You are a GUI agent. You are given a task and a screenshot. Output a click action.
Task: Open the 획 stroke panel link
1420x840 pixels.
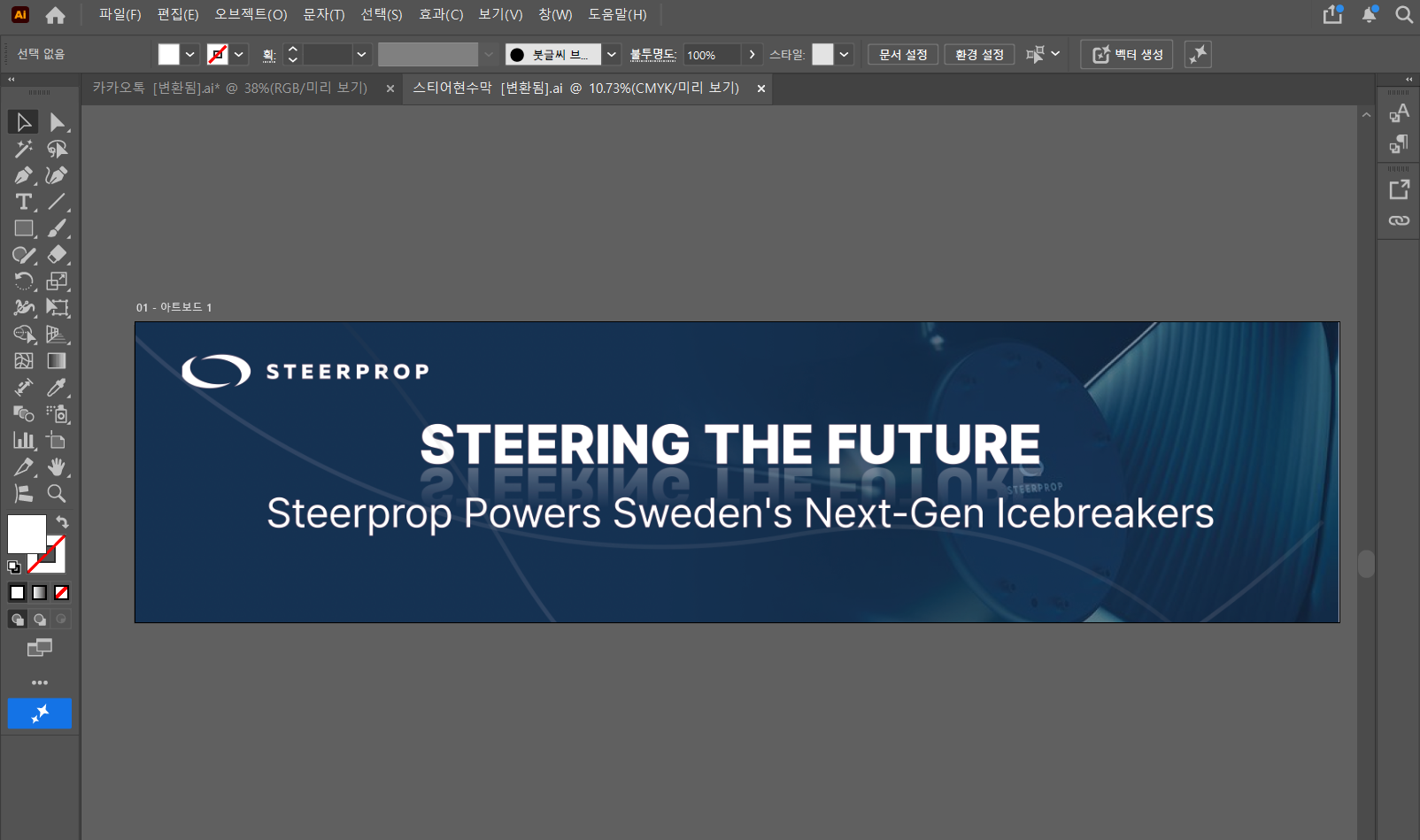269,56
